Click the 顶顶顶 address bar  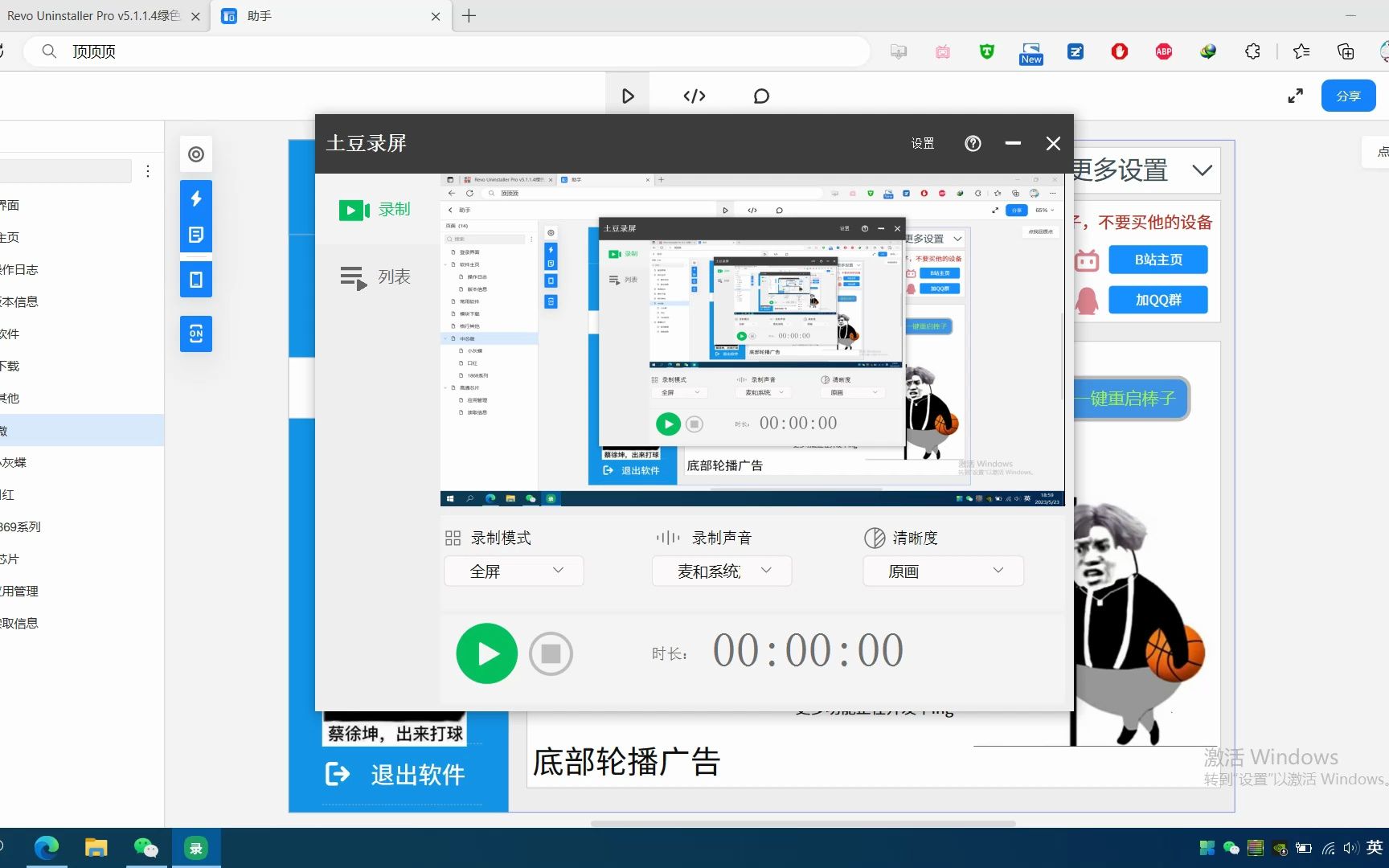click(x=447, y=51)
